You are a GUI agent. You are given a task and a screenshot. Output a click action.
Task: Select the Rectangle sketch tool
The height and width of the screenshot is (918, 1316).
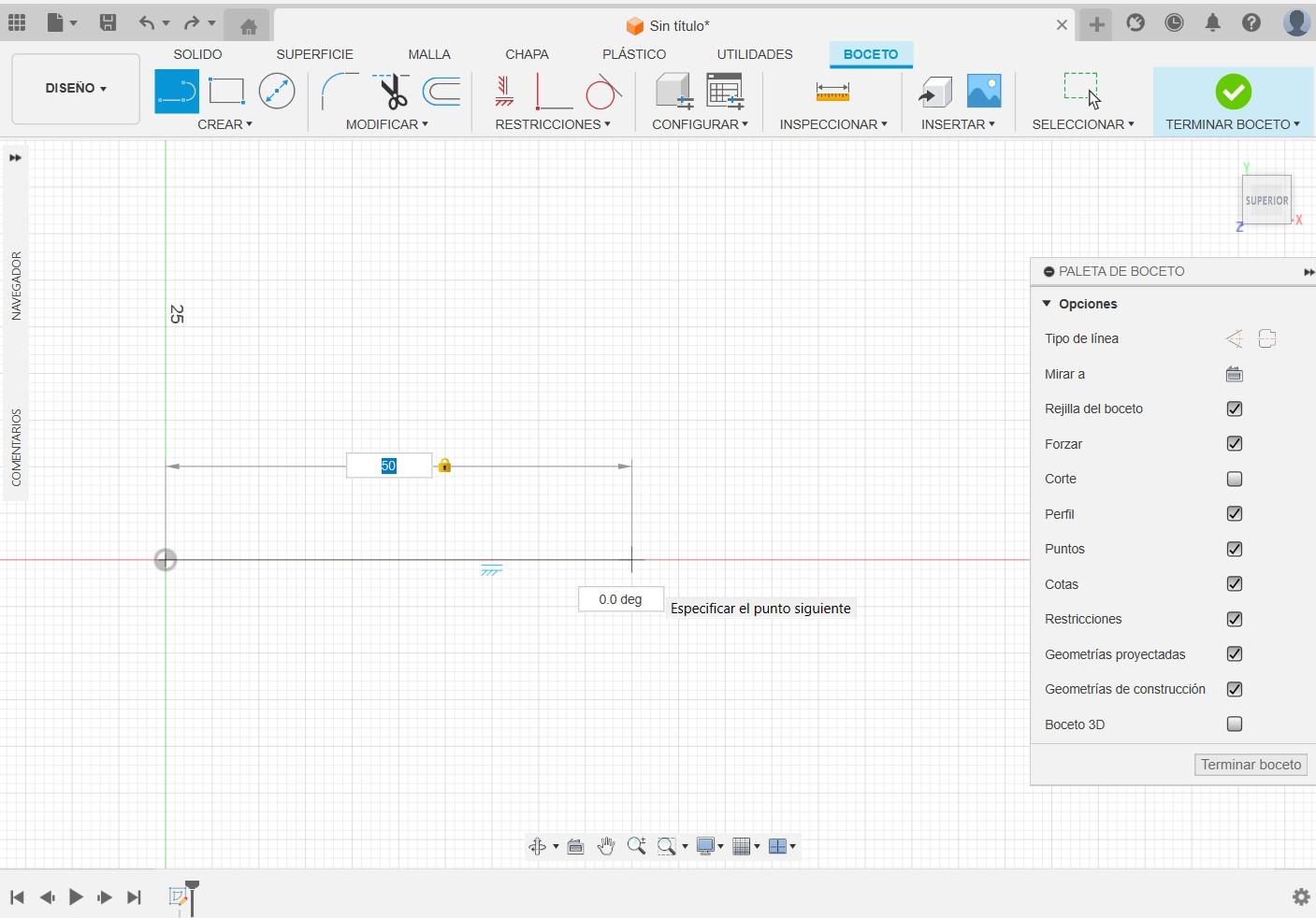pos(226,92)
